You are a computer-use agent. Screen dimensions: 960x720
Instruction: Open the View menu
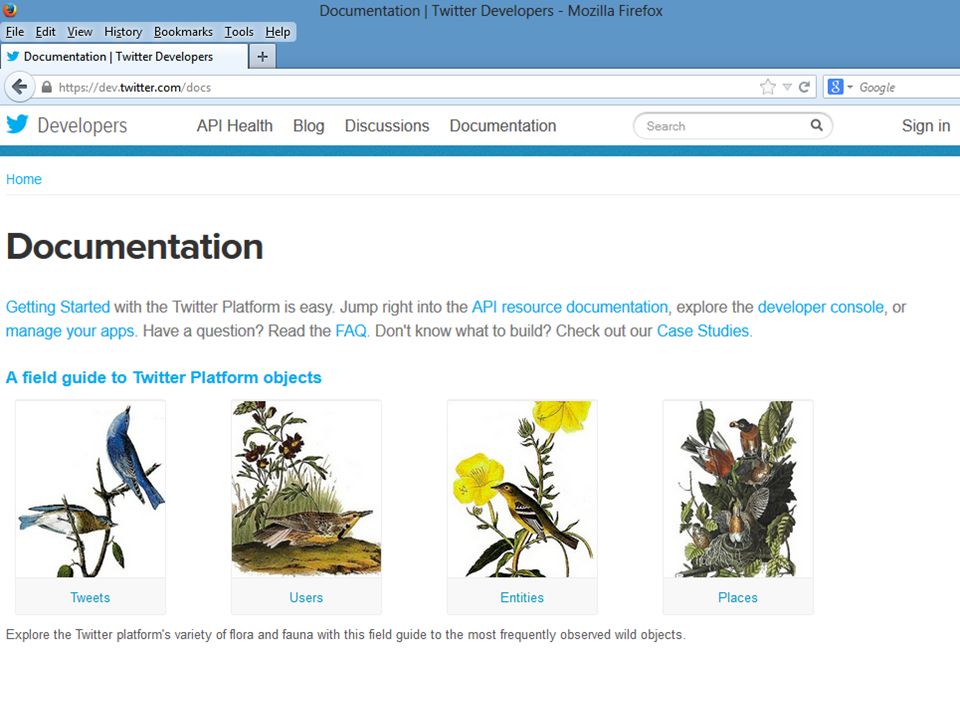80,32
